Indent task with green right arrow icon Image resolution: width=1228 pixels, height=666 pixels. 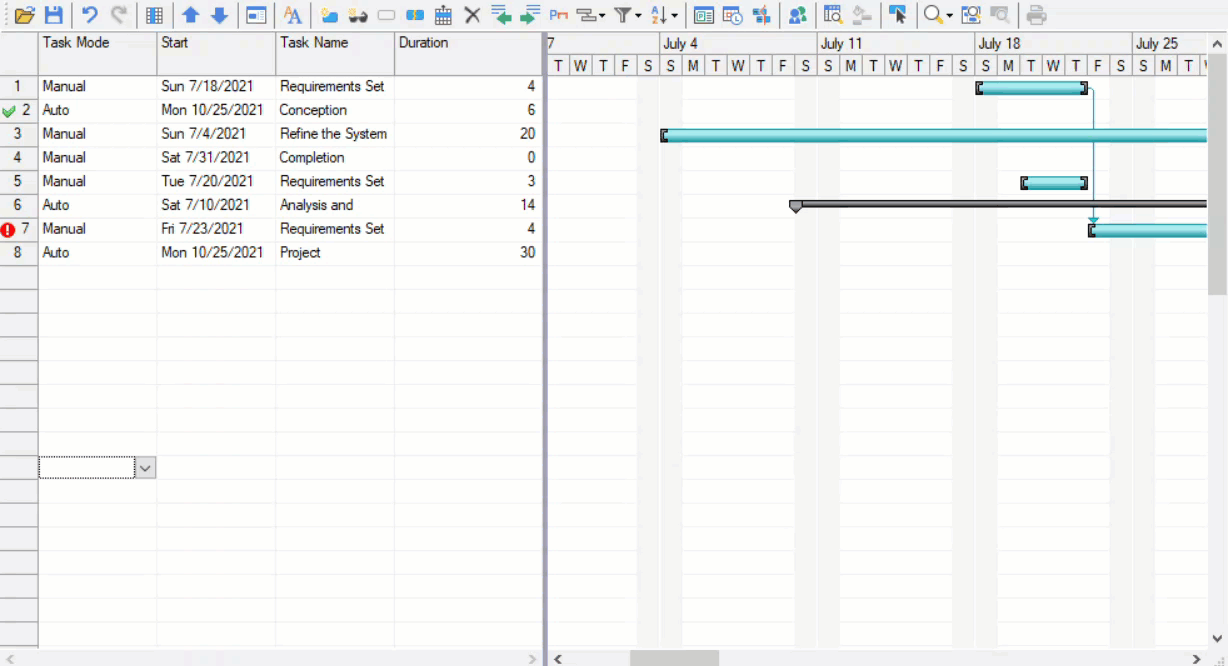pyautogui.click(x=530, y=15)
